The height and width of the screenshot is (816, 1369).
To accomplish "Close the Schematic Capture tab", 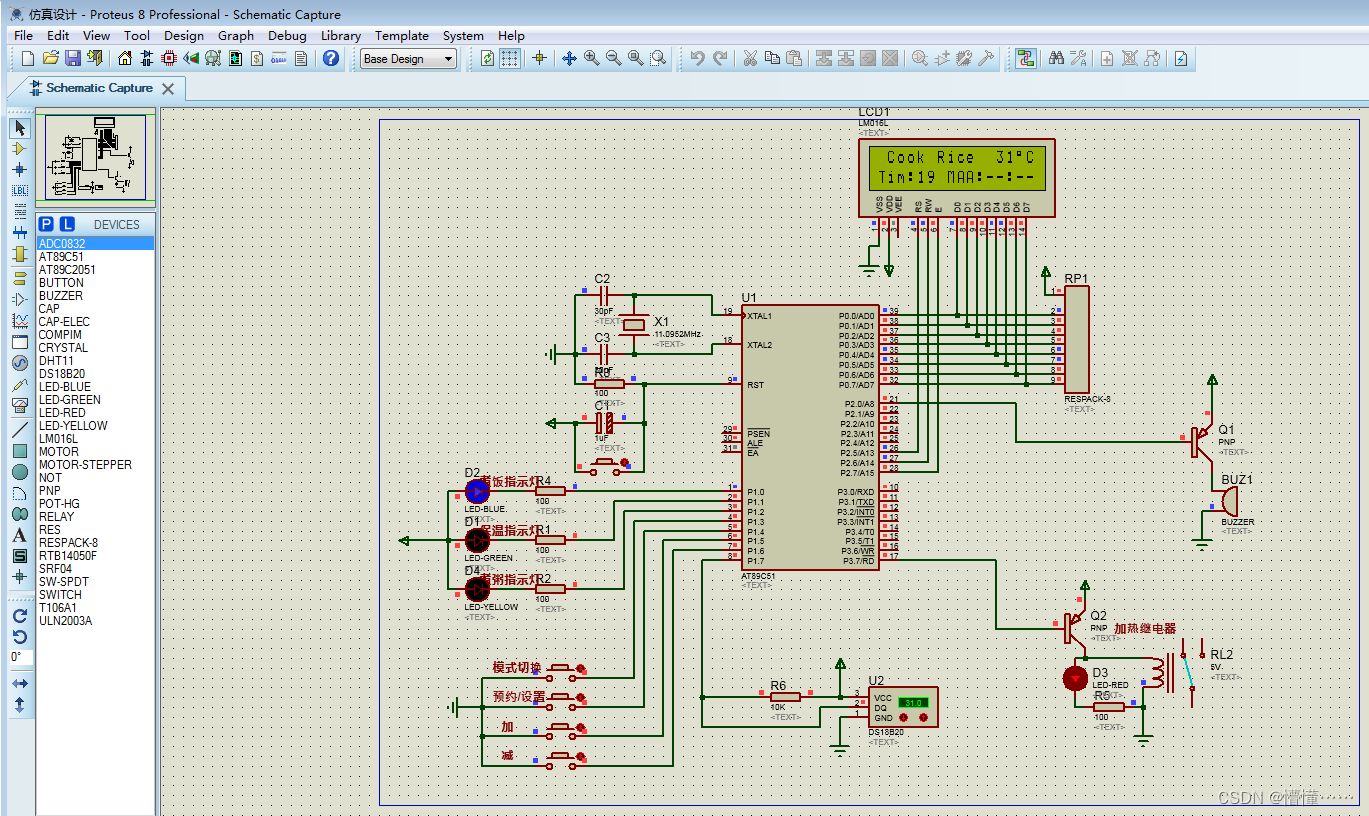I will [168, 89].
